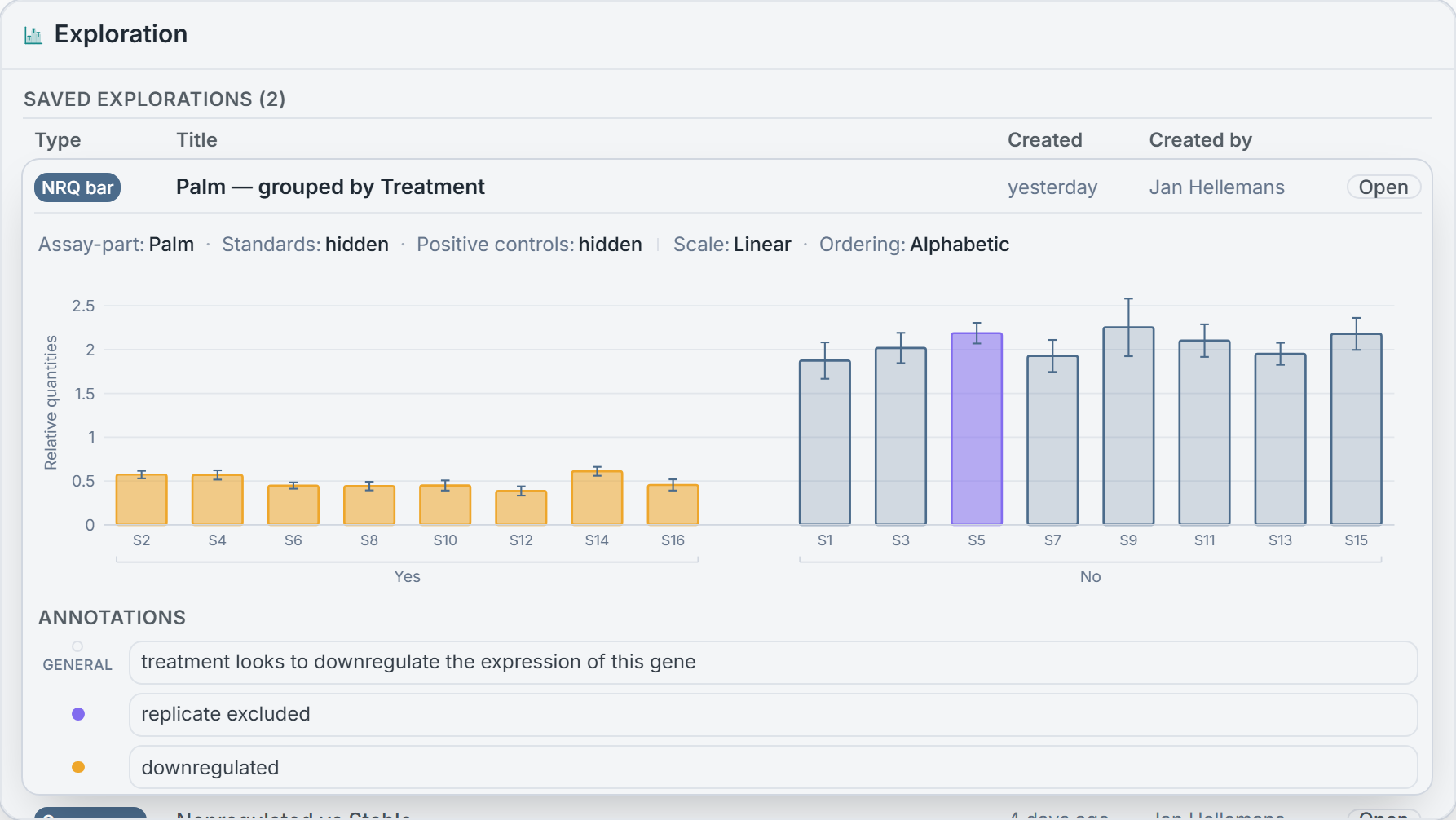Click the Exploration chart icon in header

click(33, 35)
